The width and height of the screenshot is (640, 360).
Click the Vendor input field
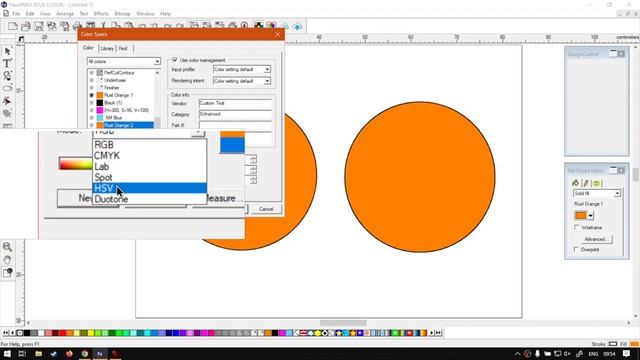pos(235,103)
